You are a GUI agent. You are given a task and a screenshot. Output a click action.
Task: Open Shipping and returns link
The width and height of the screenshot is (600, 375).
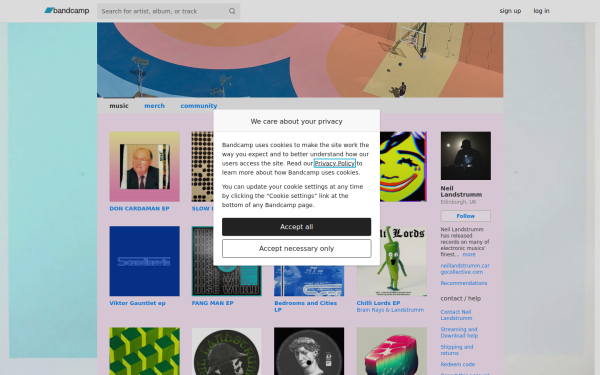pos(457,350)
